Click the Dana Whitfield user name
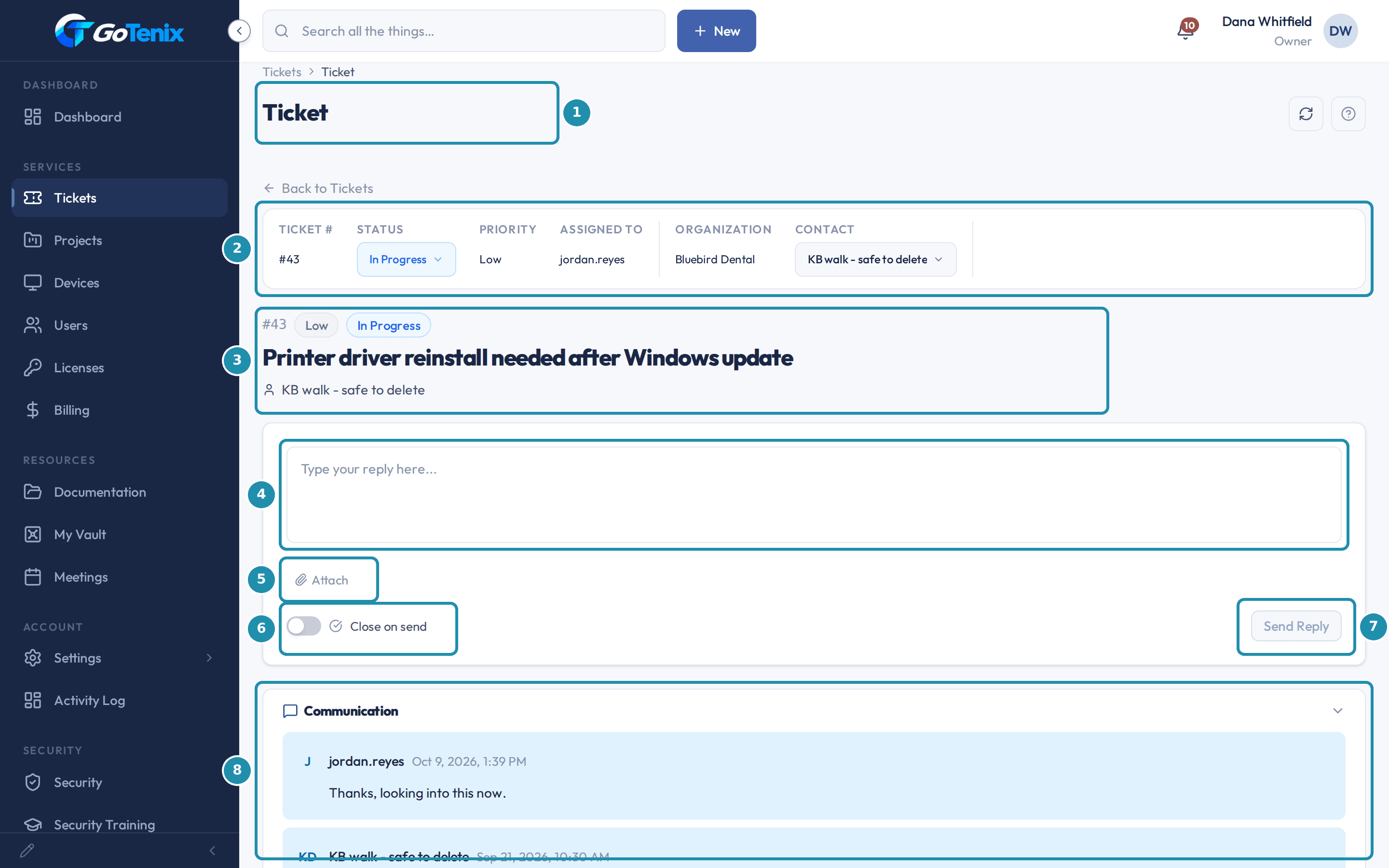Screen dimensions: 1389x868 click(x=1266, y=22)
